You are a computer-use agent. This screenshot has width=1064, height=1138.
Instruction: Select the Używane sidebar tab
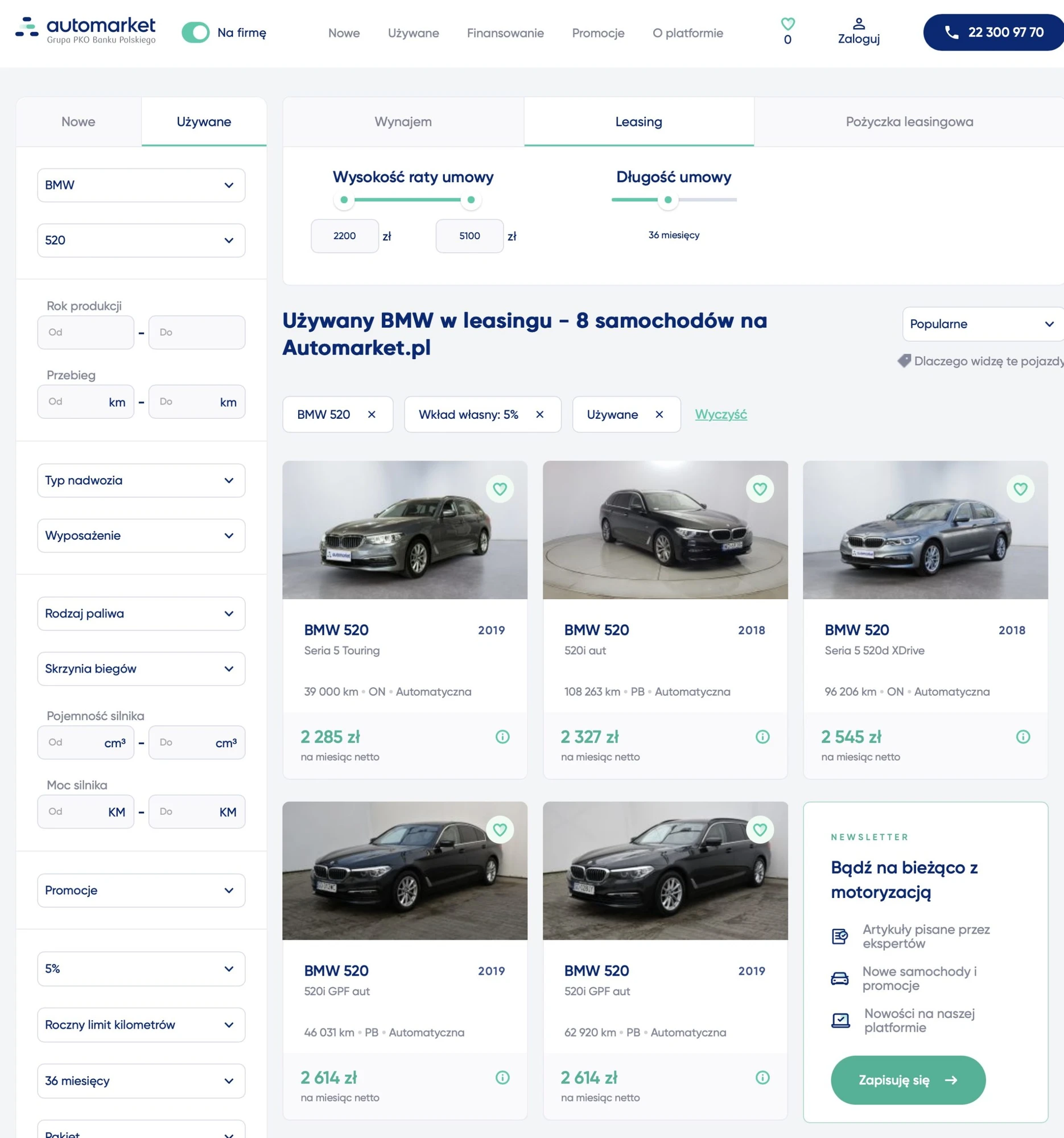point(204,122)
